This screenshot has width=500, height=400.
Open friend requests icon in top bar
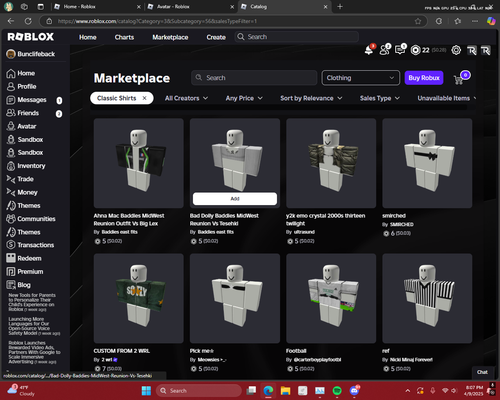point(385,50)
